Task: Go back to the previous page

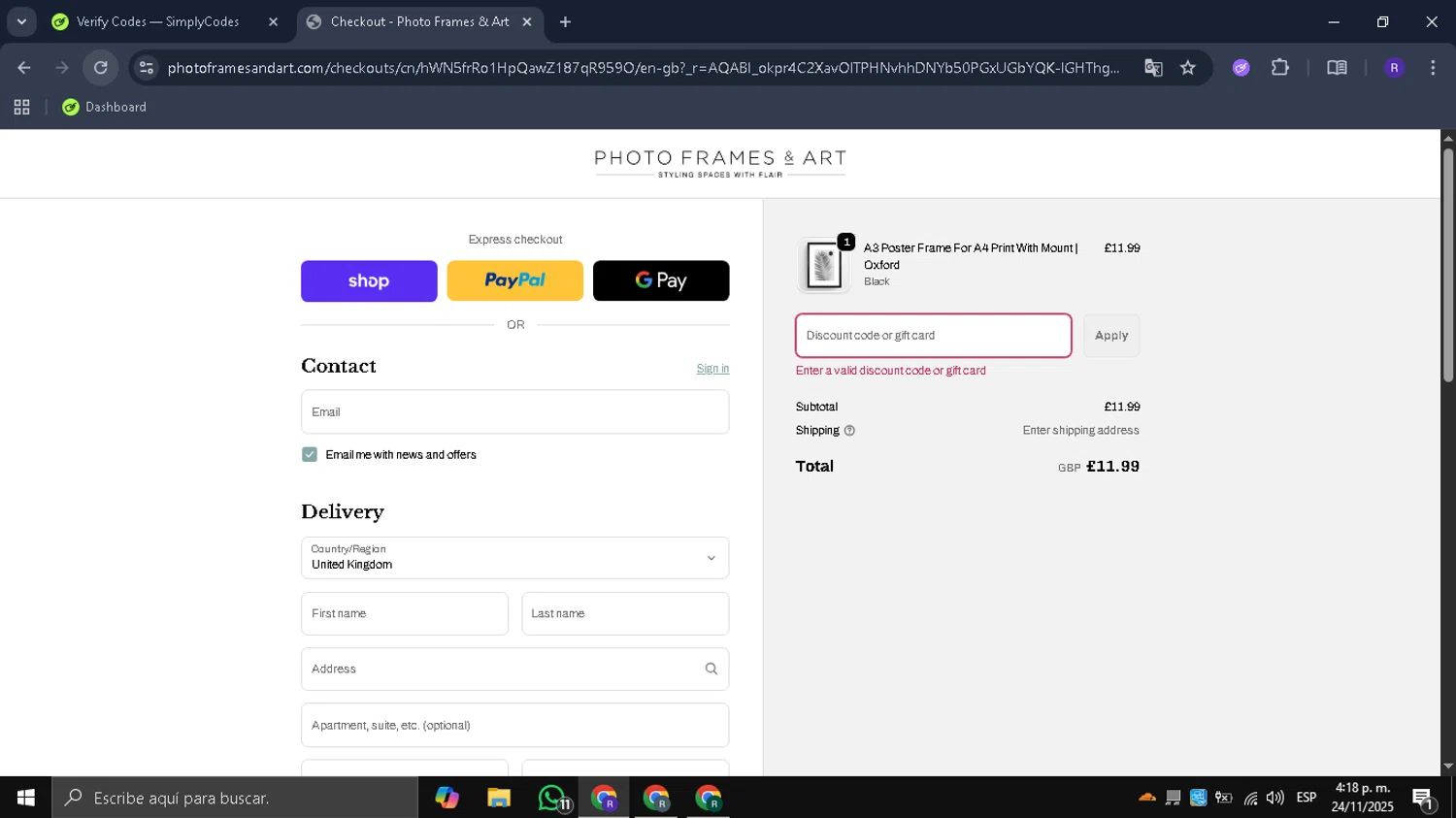Action: 24,68
